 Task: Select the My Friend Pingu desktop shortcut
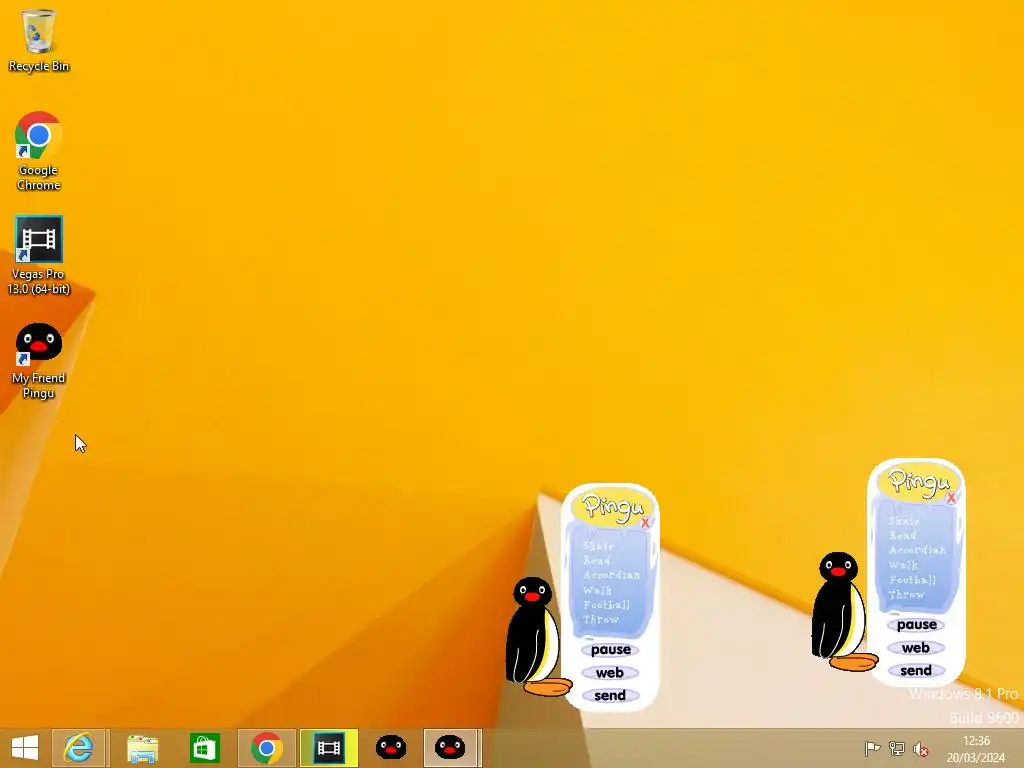pyautogui.click(x=39, y=360)
